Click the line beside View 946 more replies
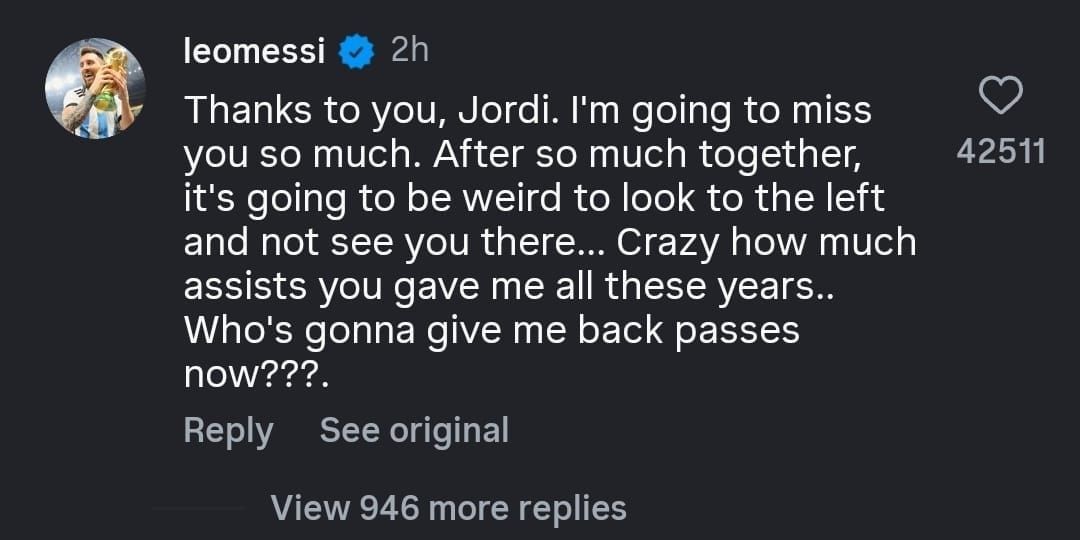The height and width of the screenshot is (540, 1080). [x=198, y=508]
